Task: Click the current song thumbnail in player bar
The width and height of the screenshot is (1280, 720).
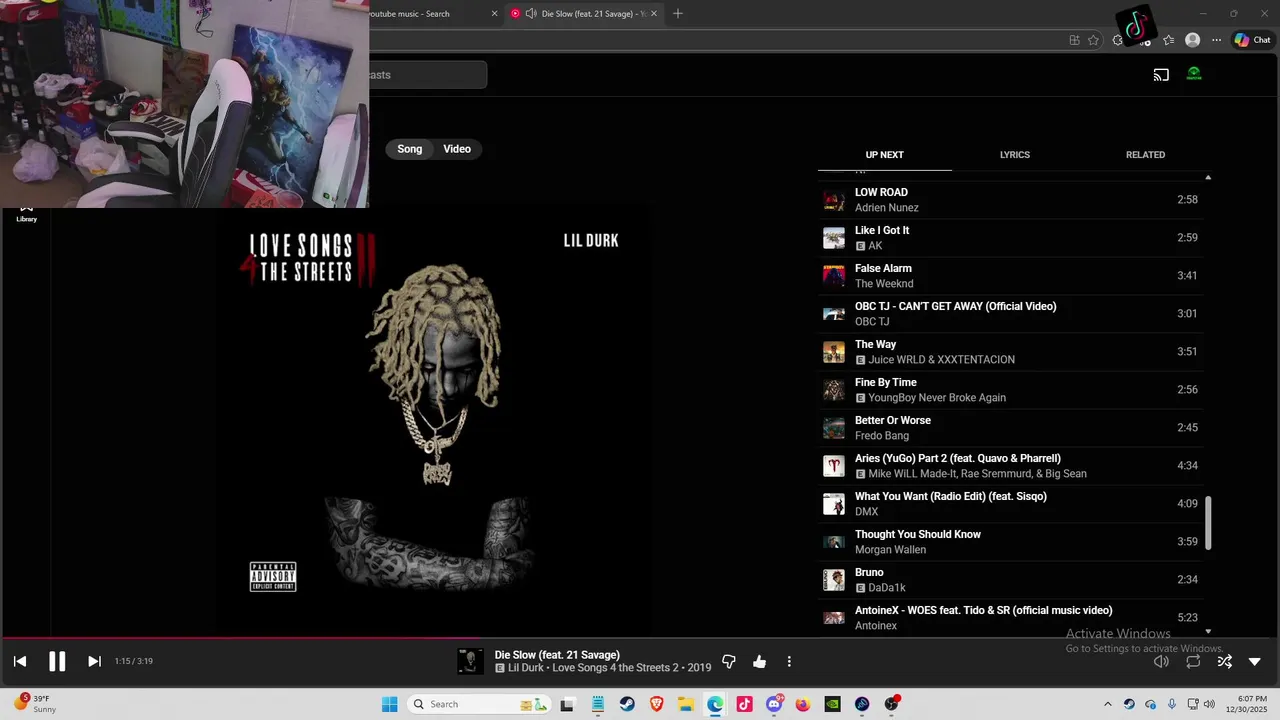Action: [470, 661]
